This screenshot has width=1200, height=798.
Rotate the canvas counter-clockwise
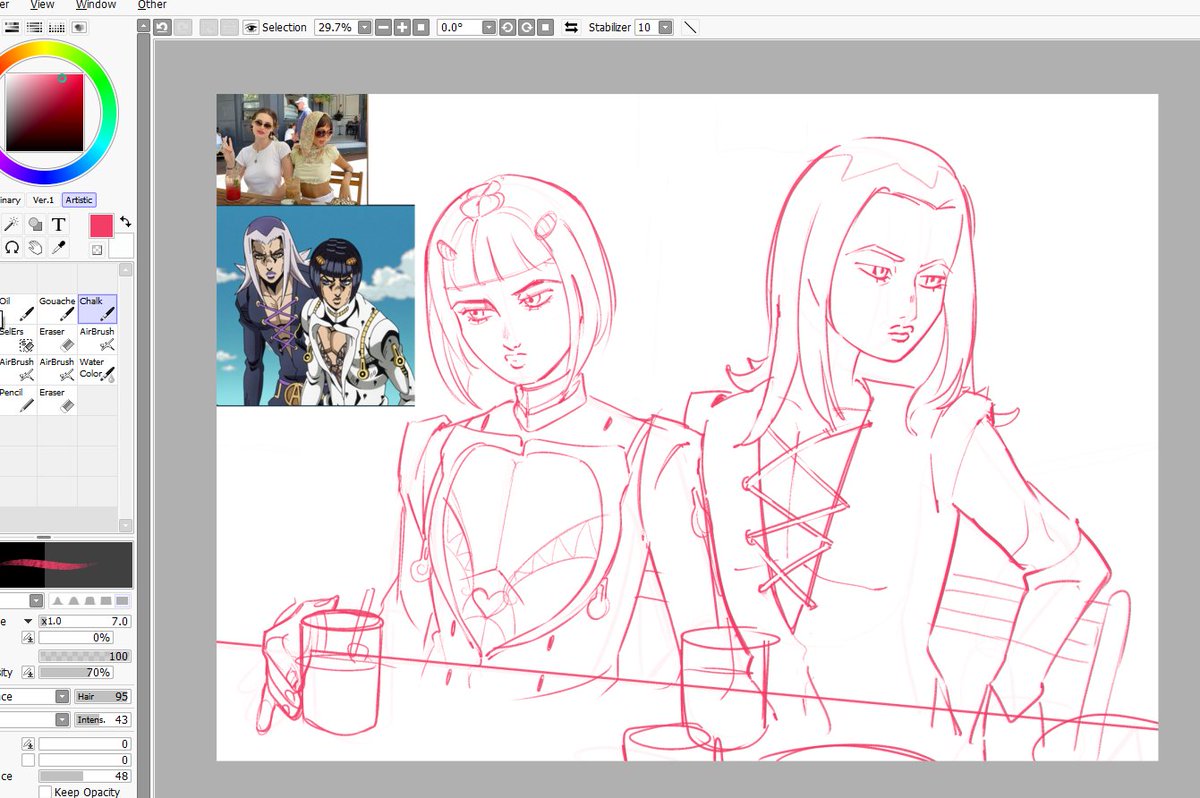508,27
